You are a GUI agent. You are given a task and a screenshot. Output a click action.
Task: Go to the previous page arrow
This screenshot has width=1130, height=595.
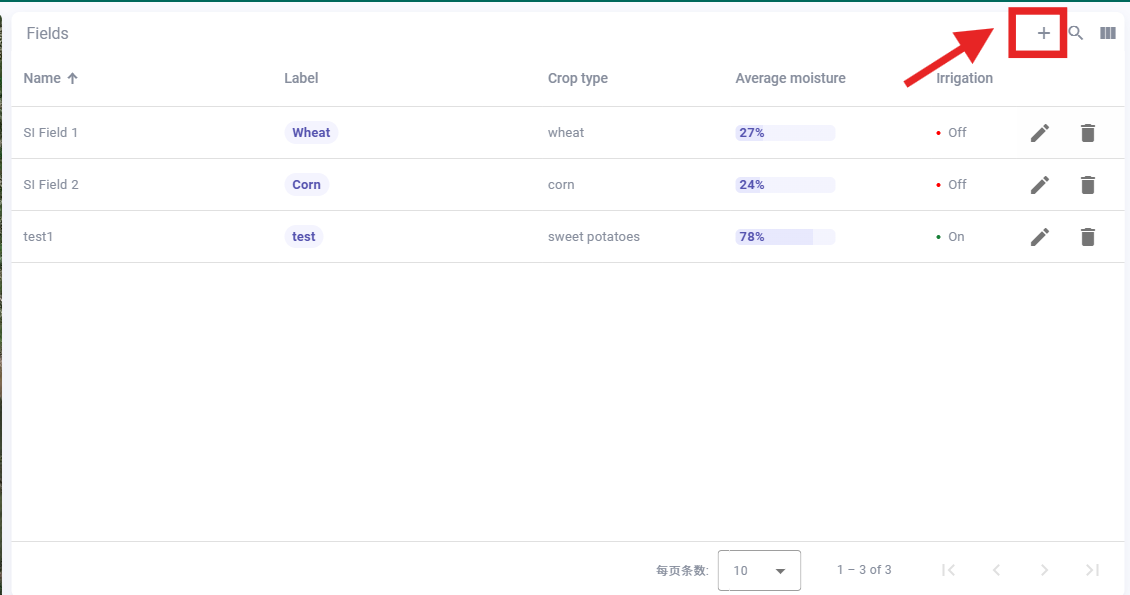tap(996, 570)
